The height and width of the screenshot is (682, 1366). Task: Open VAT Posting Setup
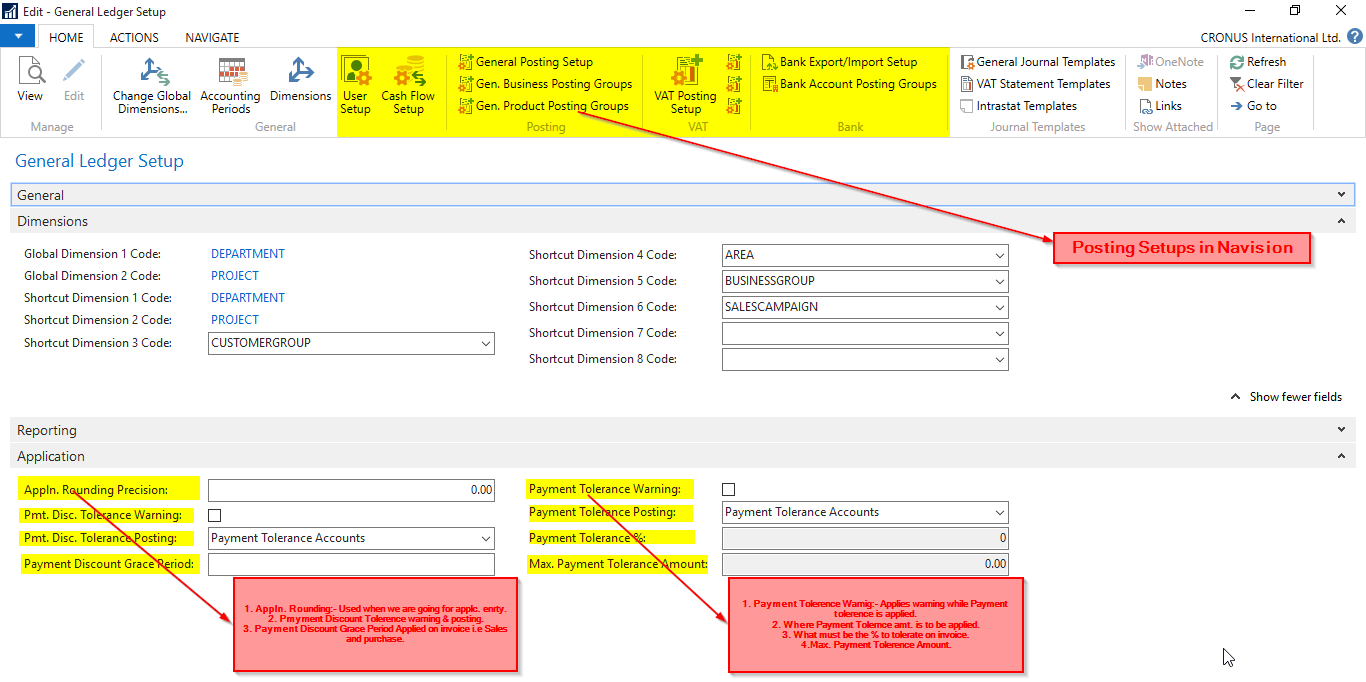coord(684,84)
